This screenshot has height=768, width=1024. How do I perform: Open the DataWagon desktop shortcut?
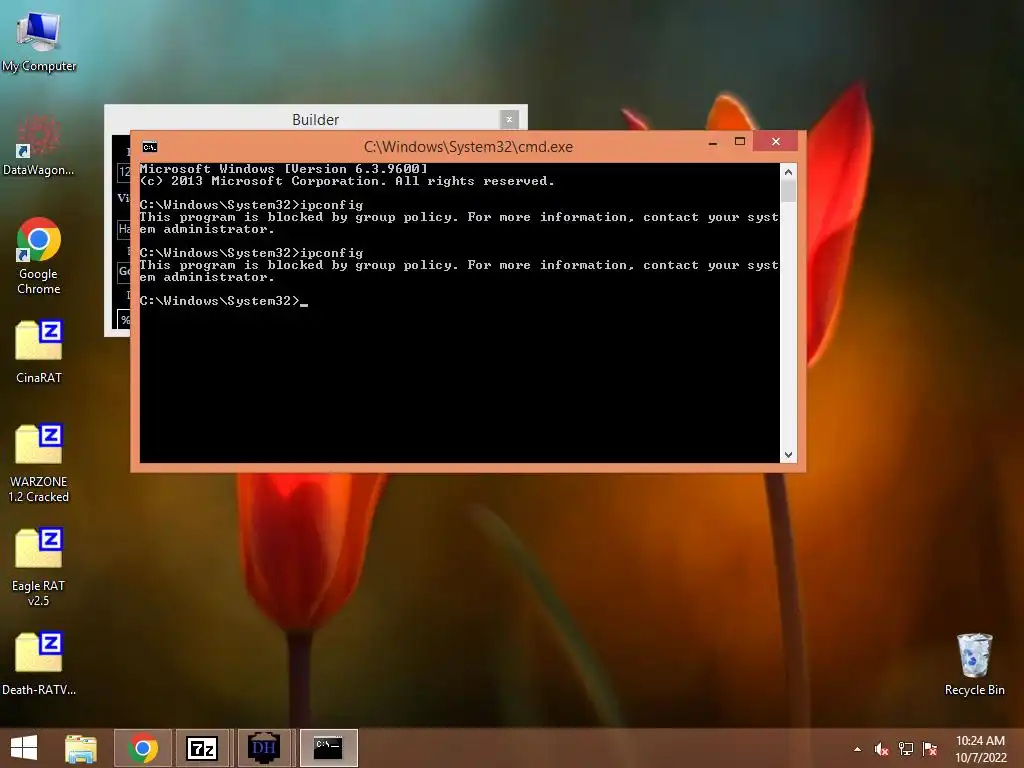tap(39, 145)
